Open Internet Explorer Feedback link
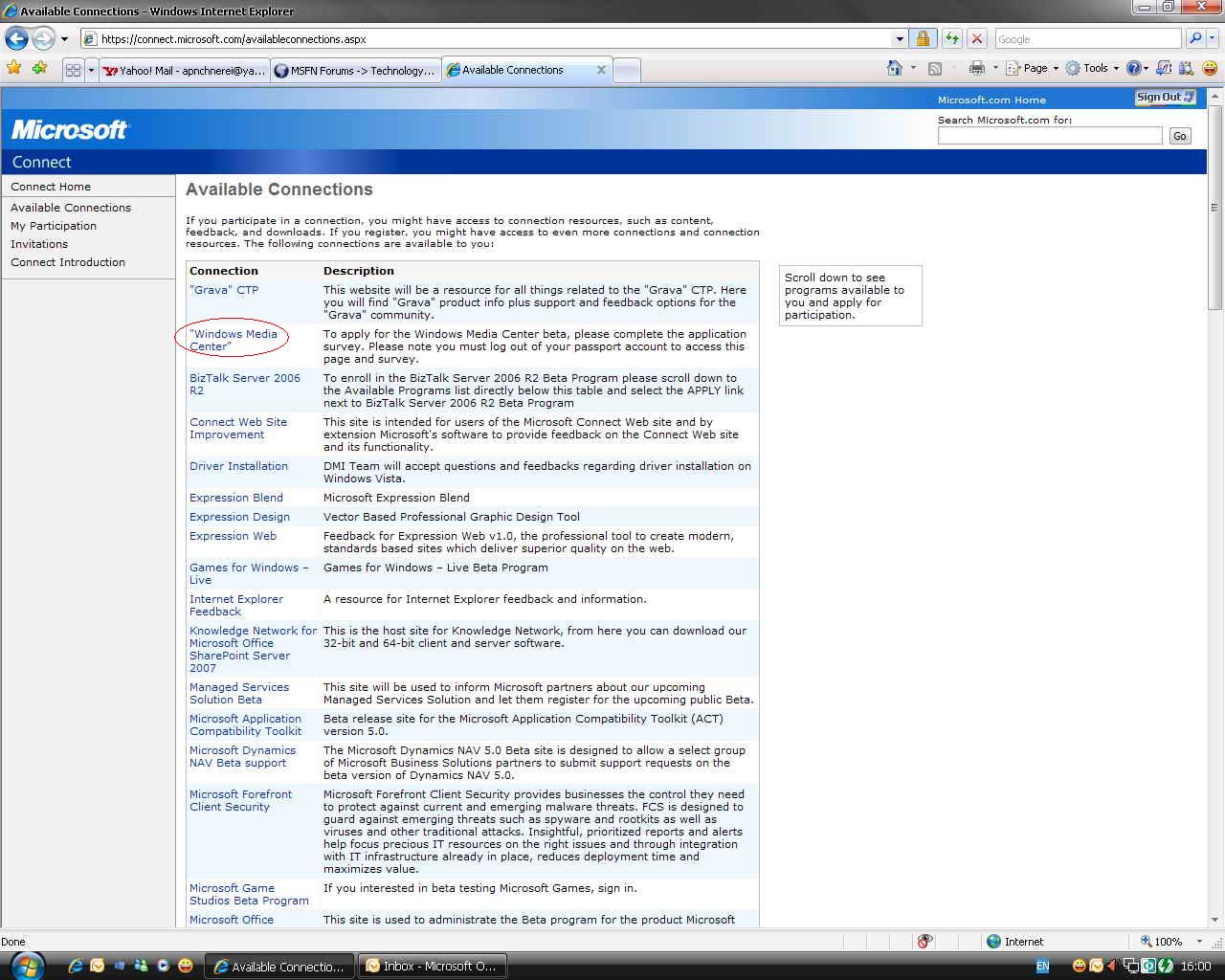This screenshot has width=1225, height=980. (x=236, y=605)
